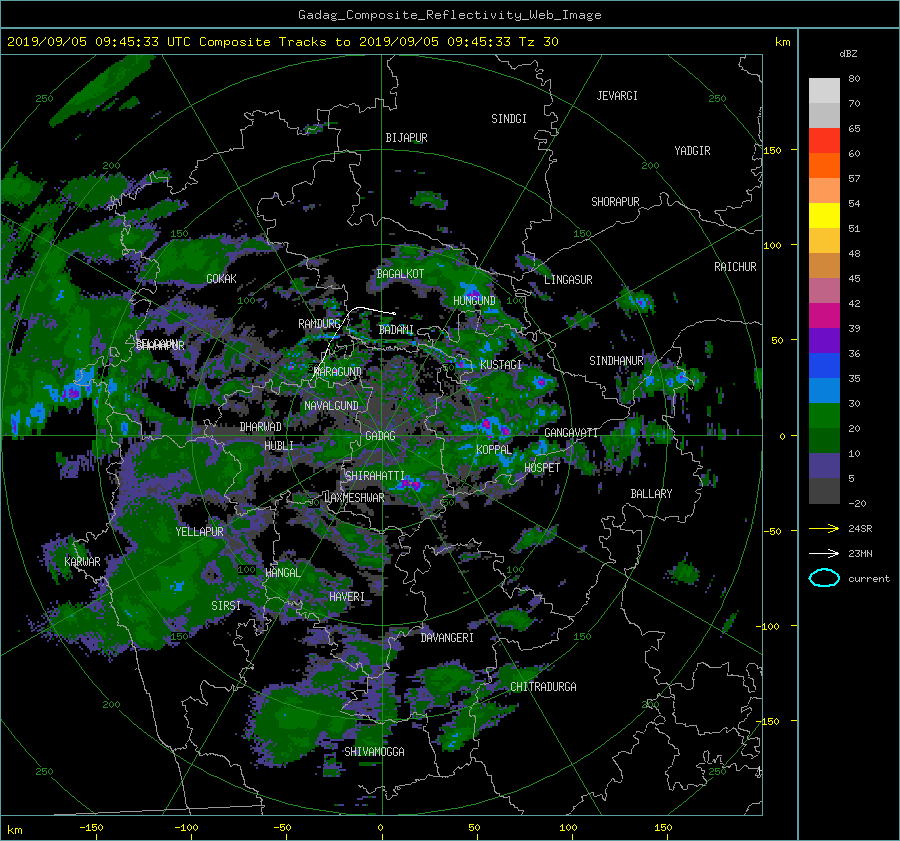Click the JEVARGI city label
Image resolution: width=900 pixels, height=841 pixels.
coord(617,96)
